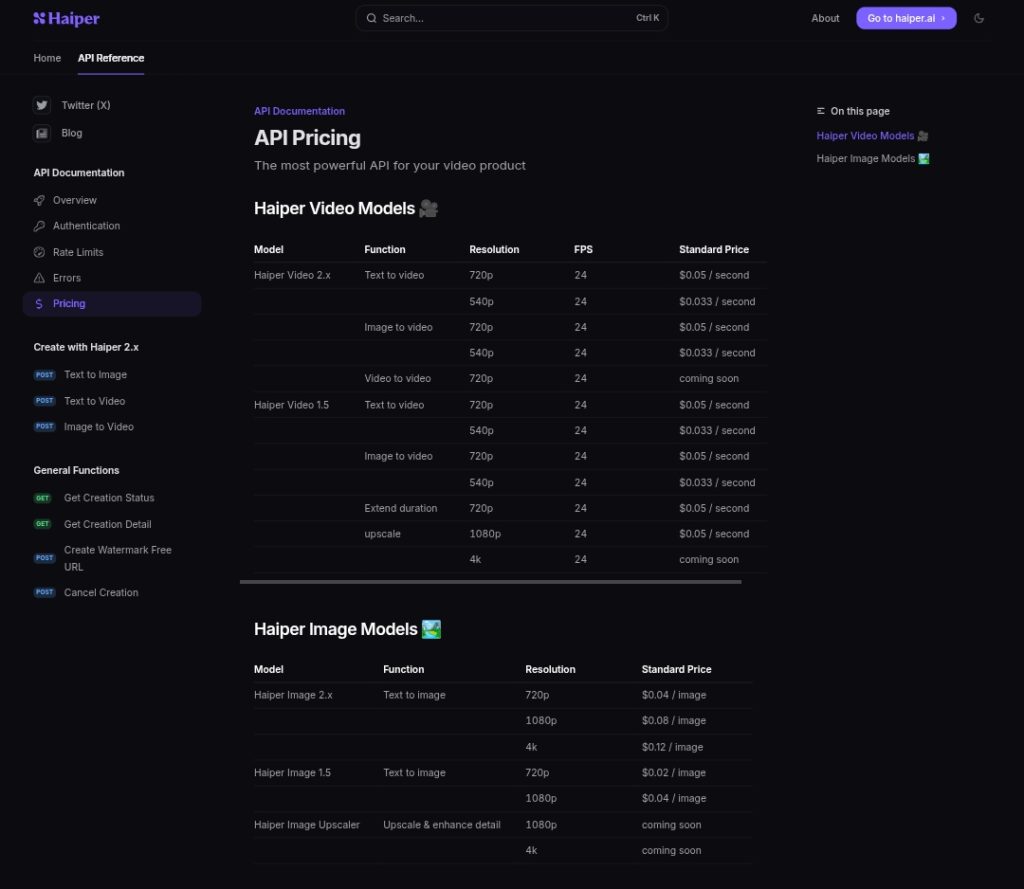Toggle dark mode with the moon icon
Viewport: 1024px width, 889px height.
pyautogui.click(x=979, y=17)
